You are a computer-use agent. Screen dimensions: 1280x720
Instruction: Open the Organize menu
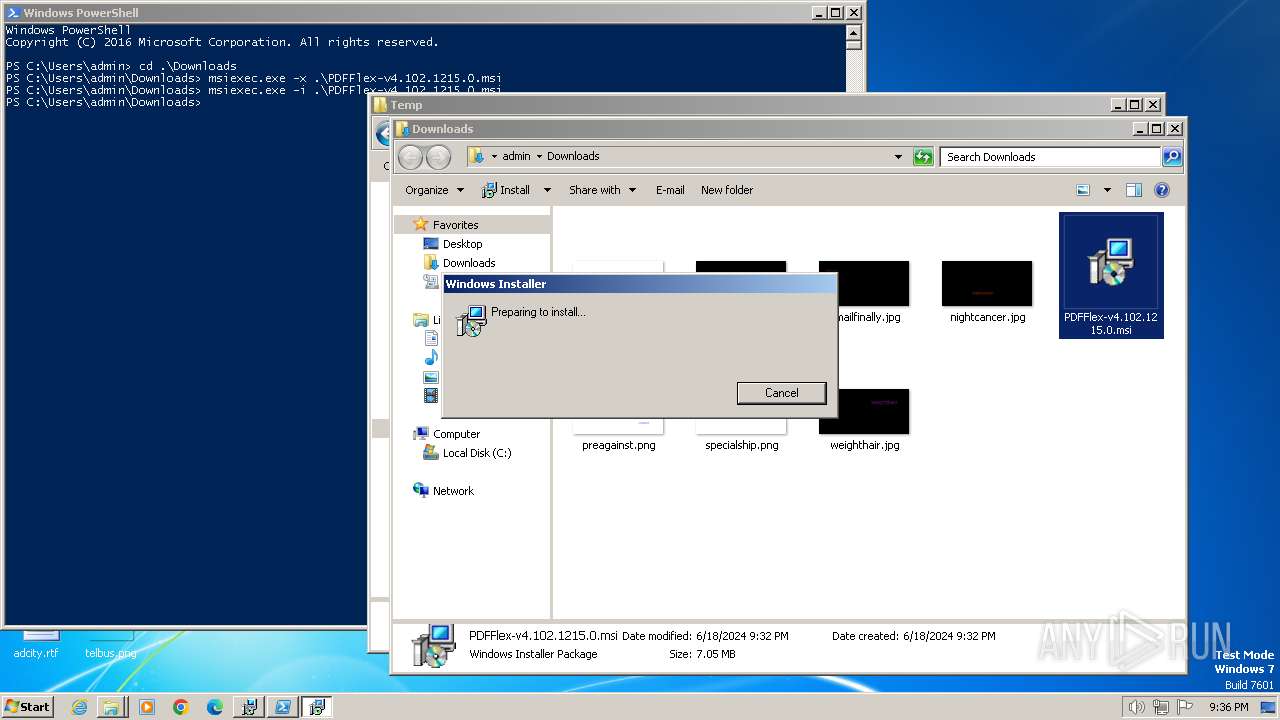434,190
